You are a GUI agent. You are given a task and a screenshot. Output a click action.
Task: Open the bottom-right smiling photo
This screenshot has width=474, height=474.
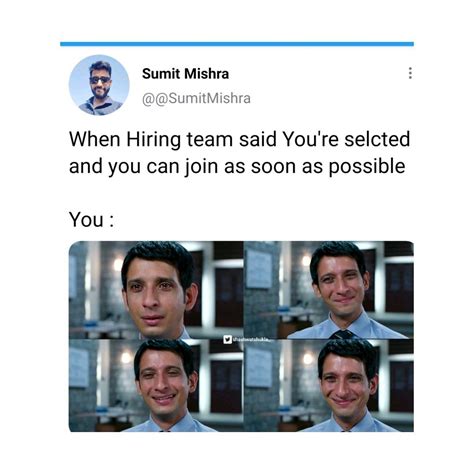pyautogui.click(x=329, y=385)
